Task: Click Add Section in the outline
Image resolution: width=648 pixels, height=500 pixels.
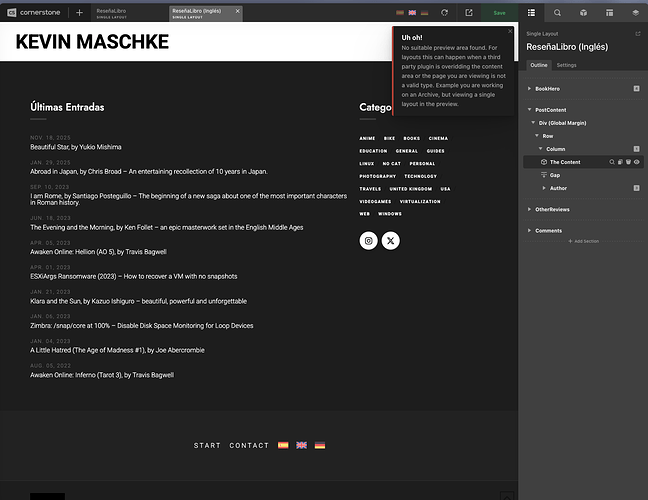Action: (583, 242)
